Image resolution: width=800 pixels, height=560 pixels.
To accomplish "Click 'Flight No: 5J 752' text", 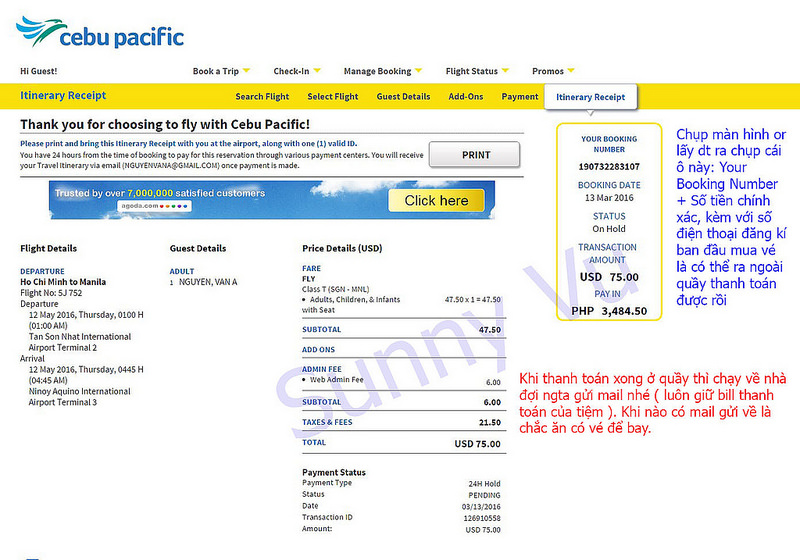I will tap(51, 293).
